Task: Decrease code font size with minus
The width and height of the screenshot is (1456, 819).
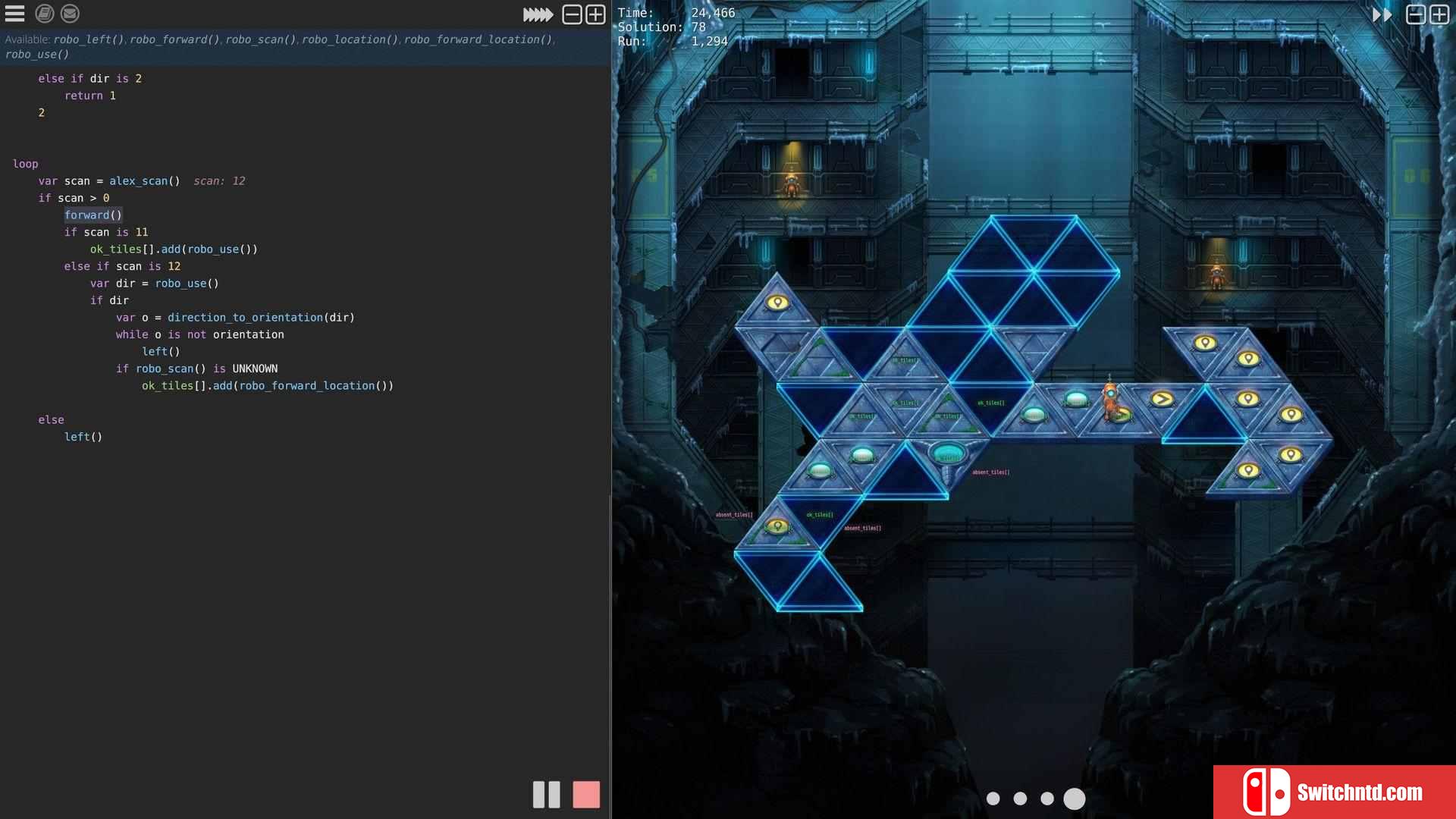Action: [x=573, y=14]
